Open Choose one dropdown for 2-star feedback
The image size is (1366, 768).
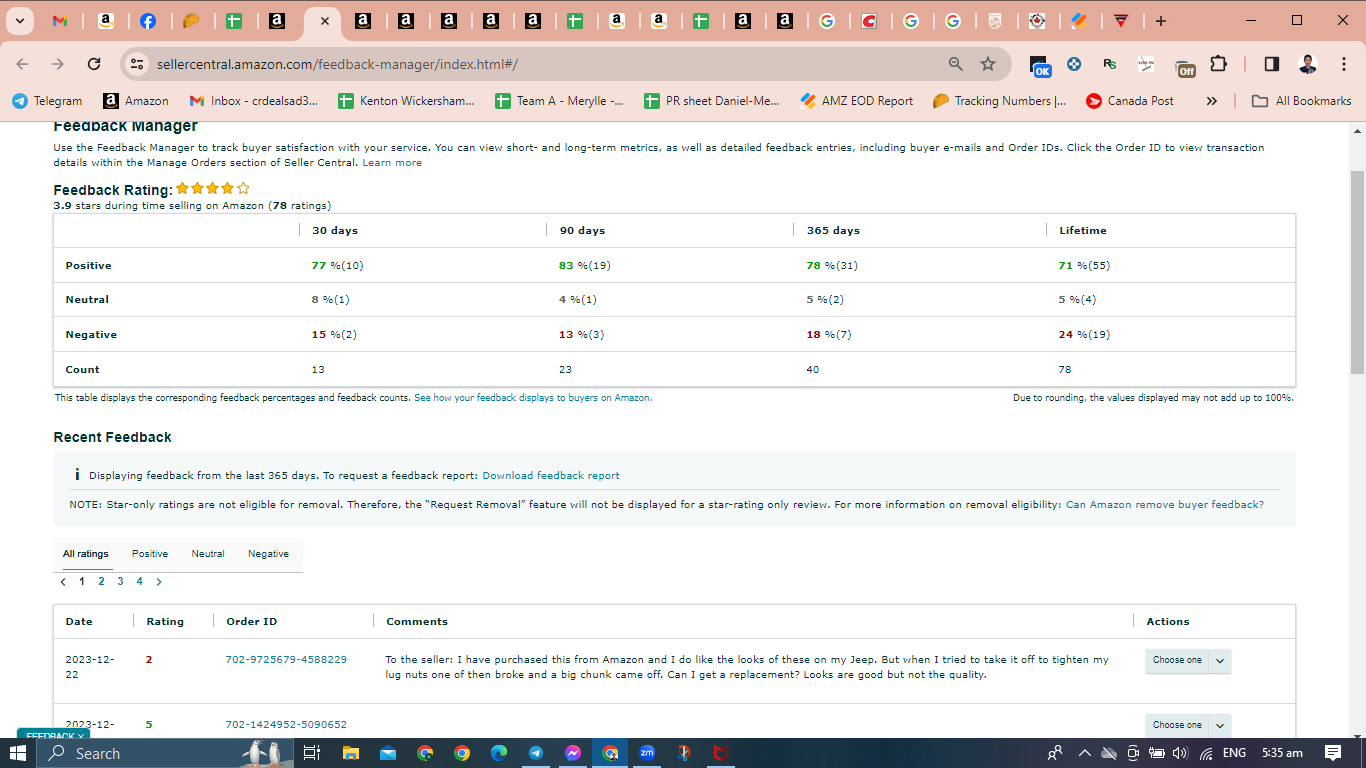[1188, 660]
